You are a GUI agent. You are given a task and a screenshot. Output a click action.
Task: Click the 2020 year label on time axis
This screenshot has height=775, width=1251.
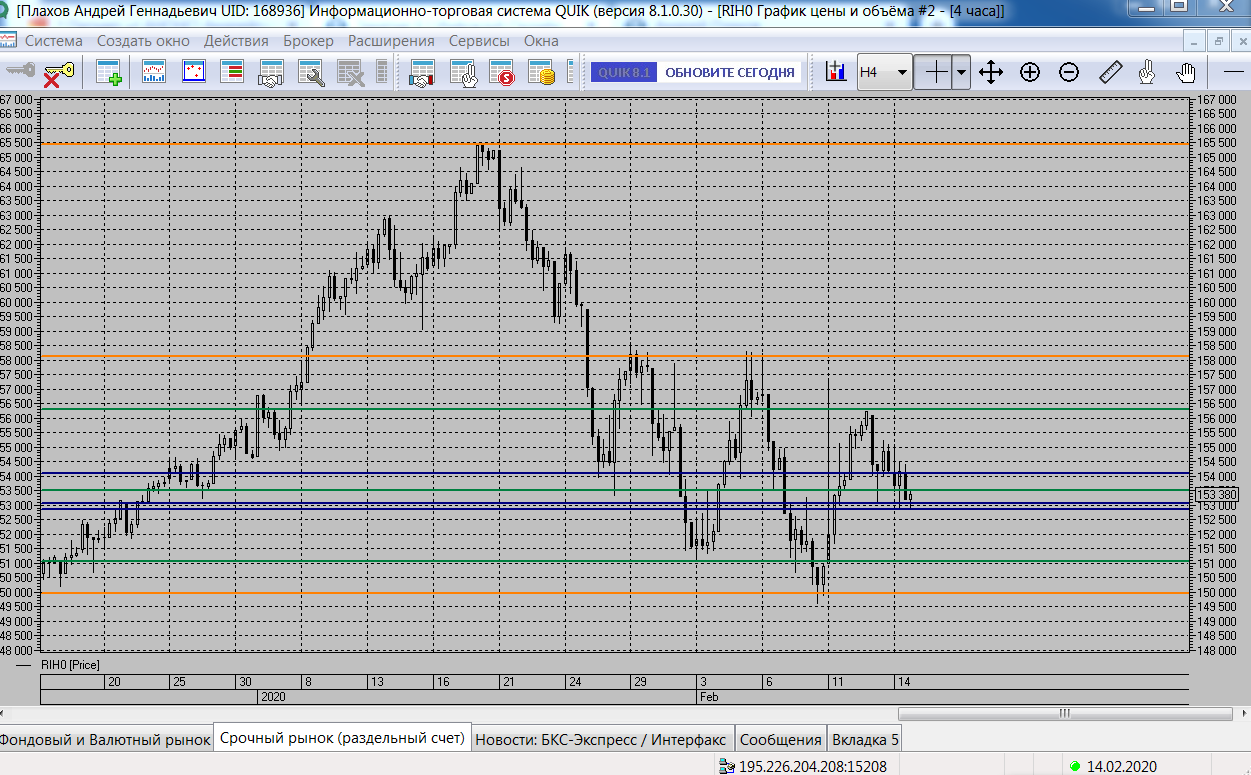(271, 695)
